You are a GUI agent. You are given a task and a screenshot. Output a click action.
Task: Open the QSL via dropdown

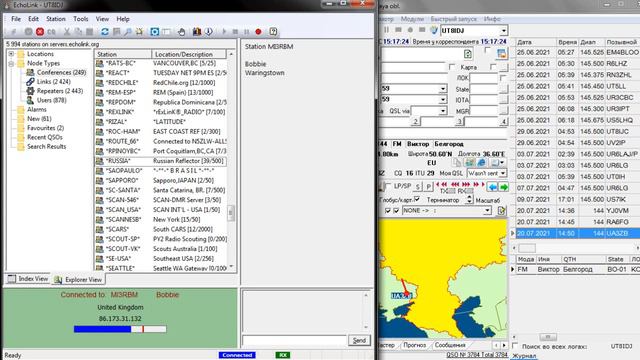pyautogui.click(x=443, y=111)
